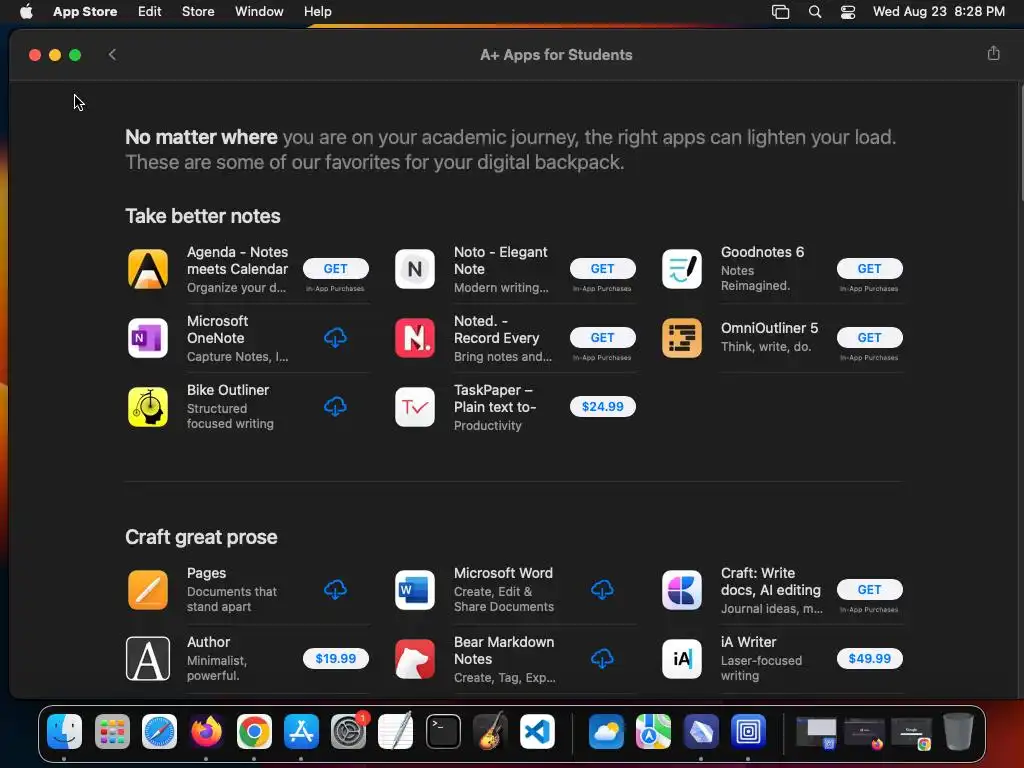Screen dimensions: 1024x768
Task: Open the Agenda app icon
Action: pyautogui.click(x=148, y=269)
